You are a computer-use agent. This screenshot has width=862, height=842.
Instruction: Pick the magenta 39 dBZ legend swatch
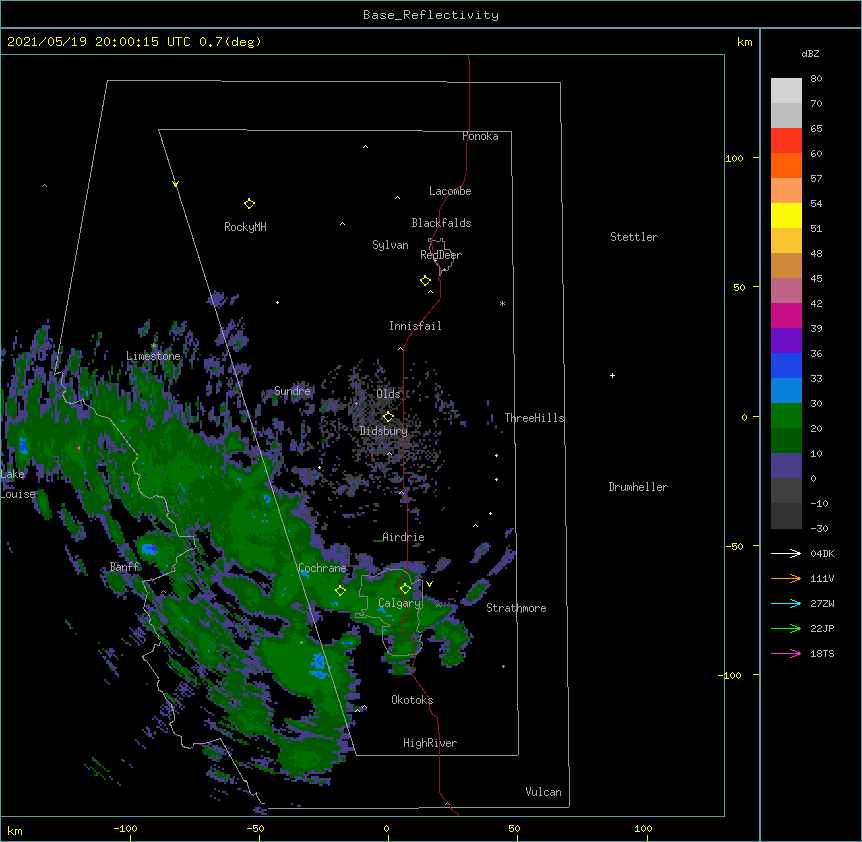786,315
